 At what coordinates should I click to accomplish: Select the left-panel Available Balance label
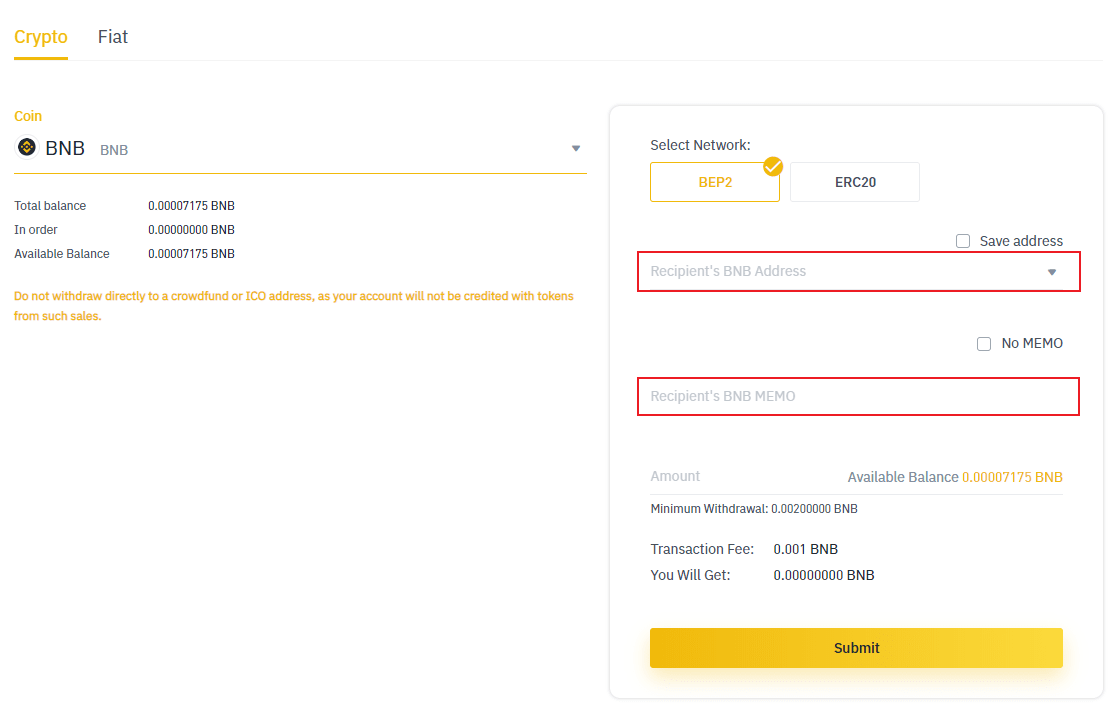[x=62, y=254]
